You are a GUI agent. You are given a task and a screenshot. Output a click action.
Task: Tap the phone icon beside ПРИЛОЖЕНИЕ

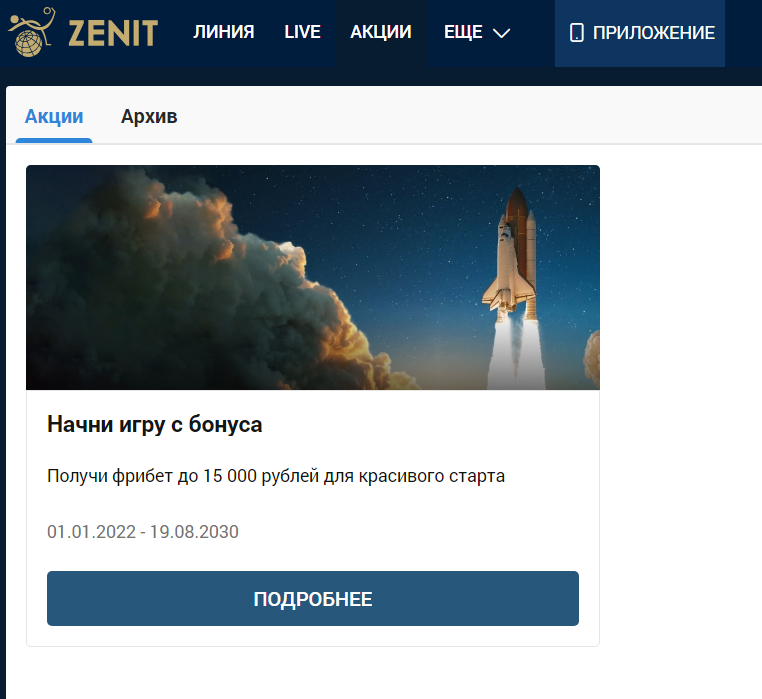(x=576, y=33)
